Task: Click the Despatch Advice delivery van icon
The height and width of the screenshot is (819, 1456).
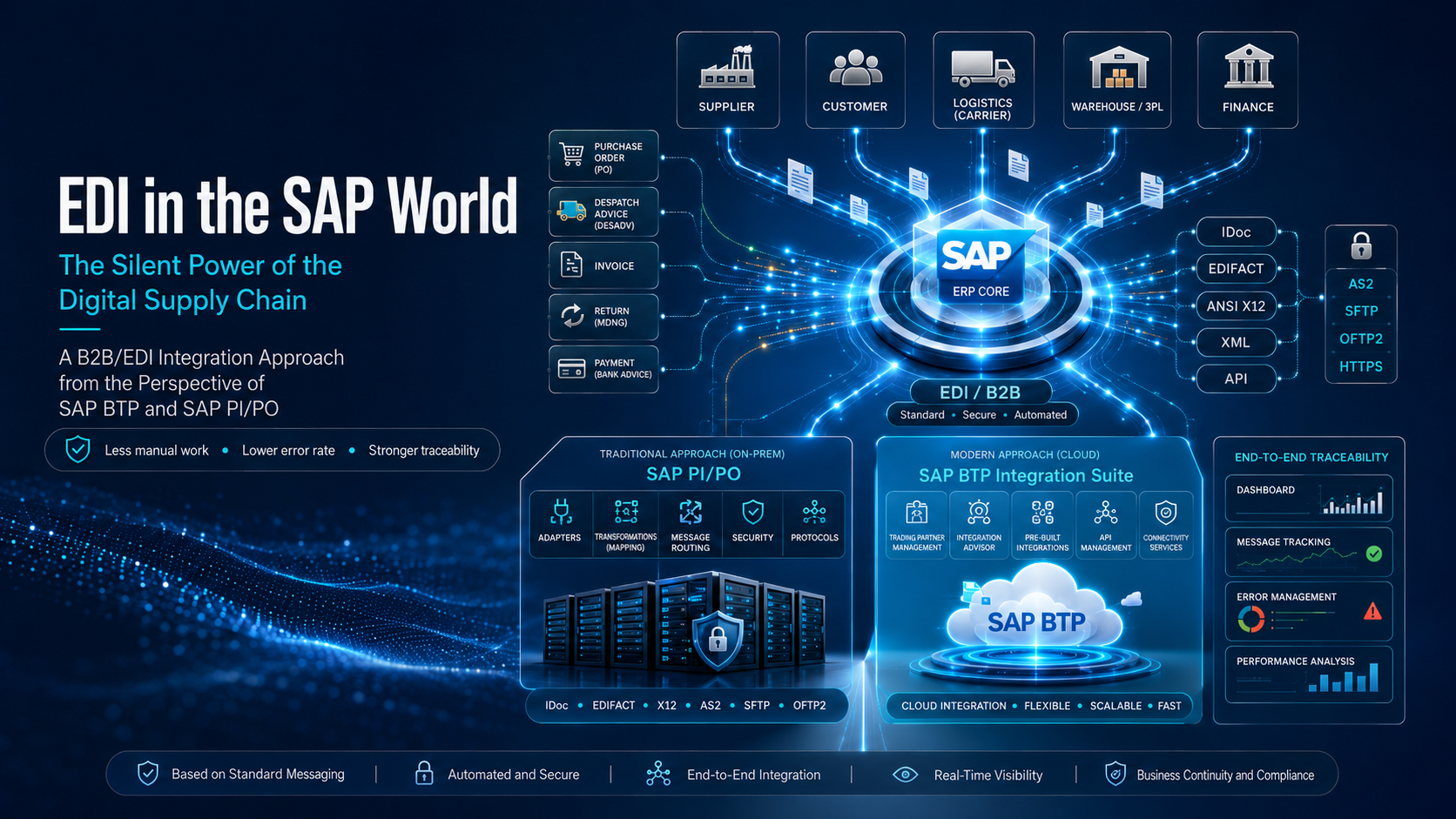Action: (571, 211)
